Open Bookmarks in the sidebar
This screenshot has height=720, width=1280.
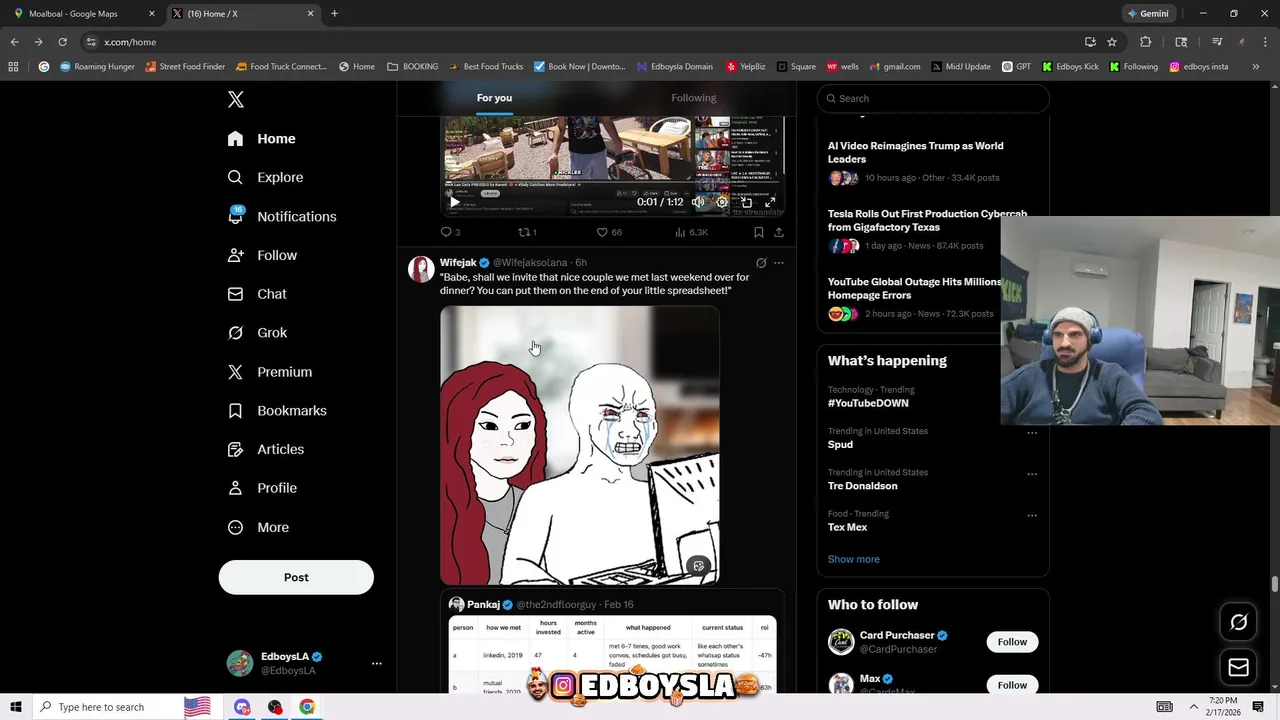(x=277, y=411)
